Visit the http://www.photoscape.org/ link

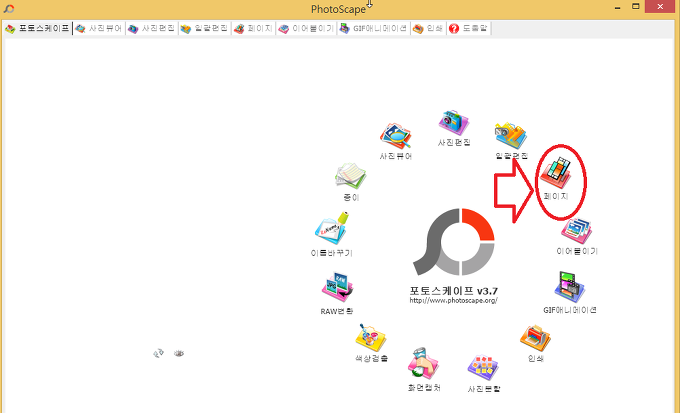pos(453,300)
